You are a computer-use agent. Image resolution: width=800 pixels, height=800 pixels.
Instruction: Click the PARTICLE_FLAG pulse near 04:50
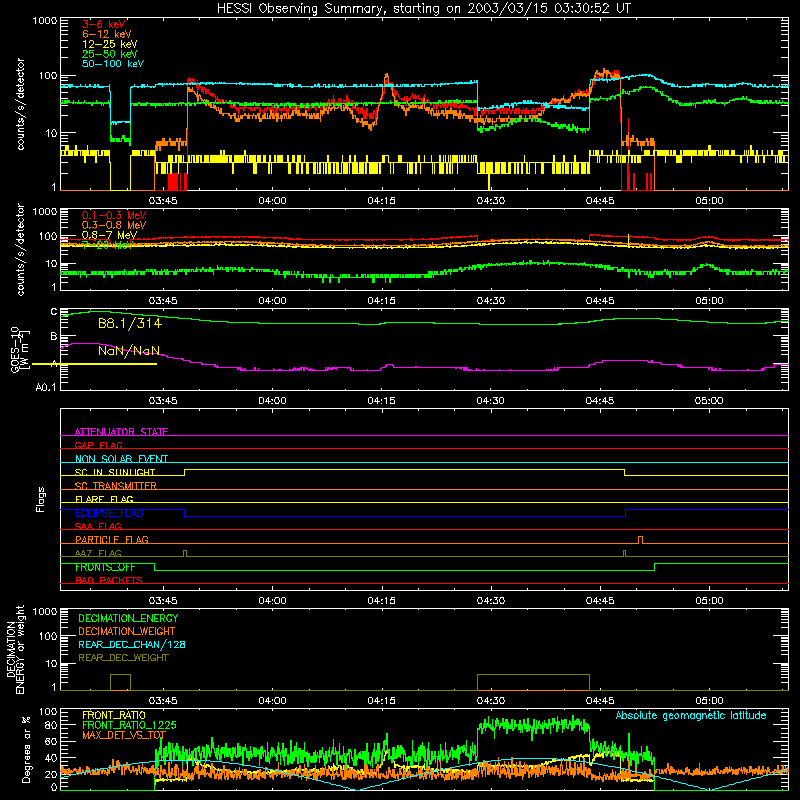pos(640,540)
